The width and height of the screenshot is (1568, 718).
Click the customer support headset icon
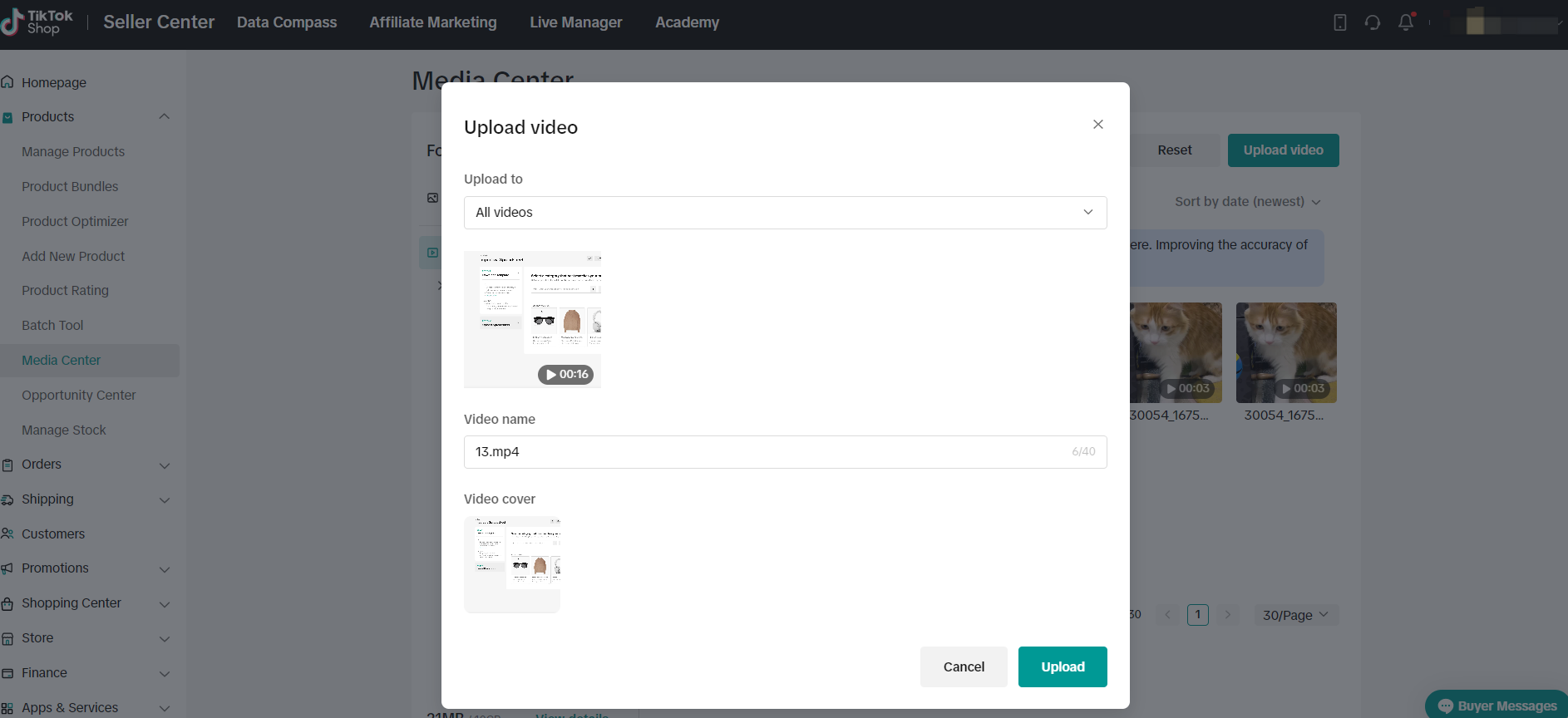(x=1373, y=22)
